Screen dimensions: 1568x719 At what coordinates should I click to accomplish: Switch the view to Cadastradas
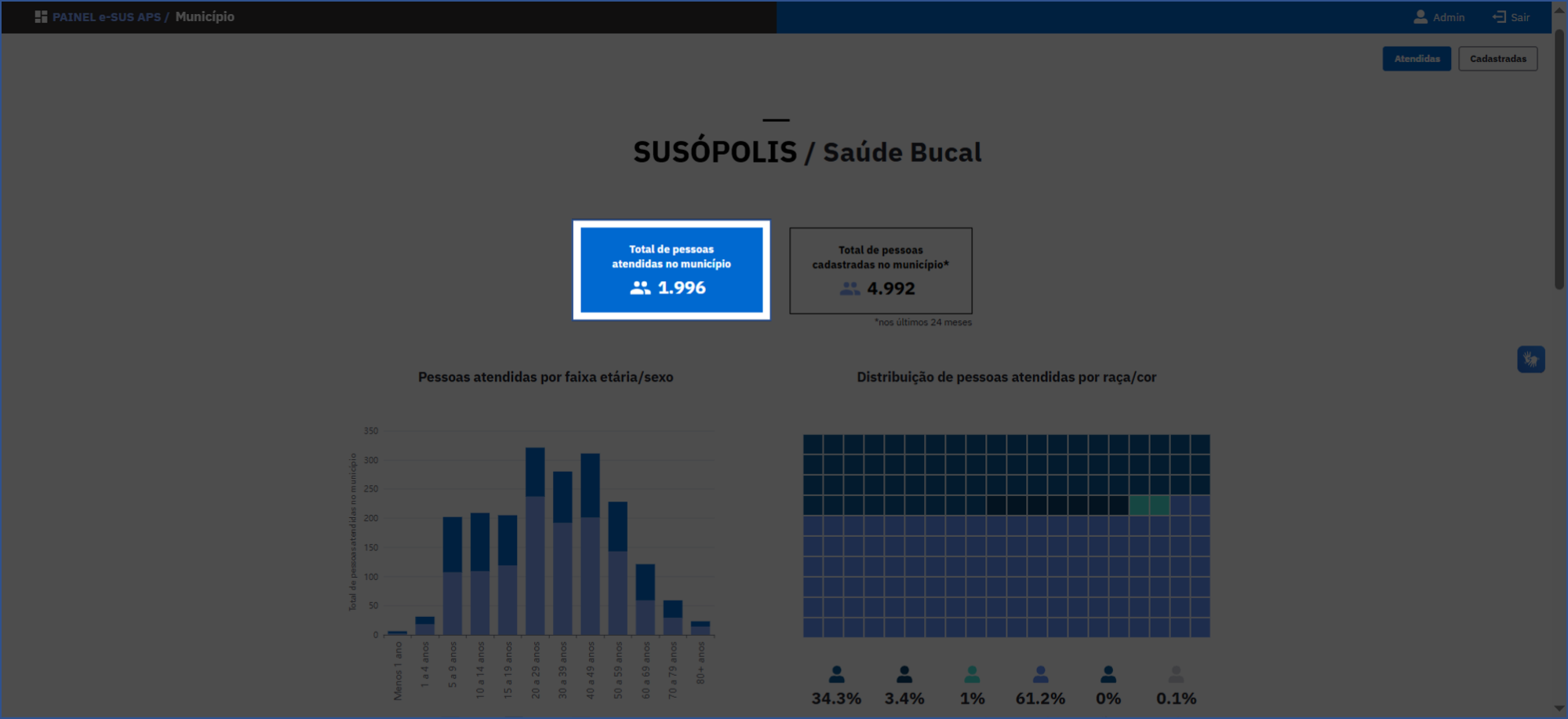(1497, 58)
